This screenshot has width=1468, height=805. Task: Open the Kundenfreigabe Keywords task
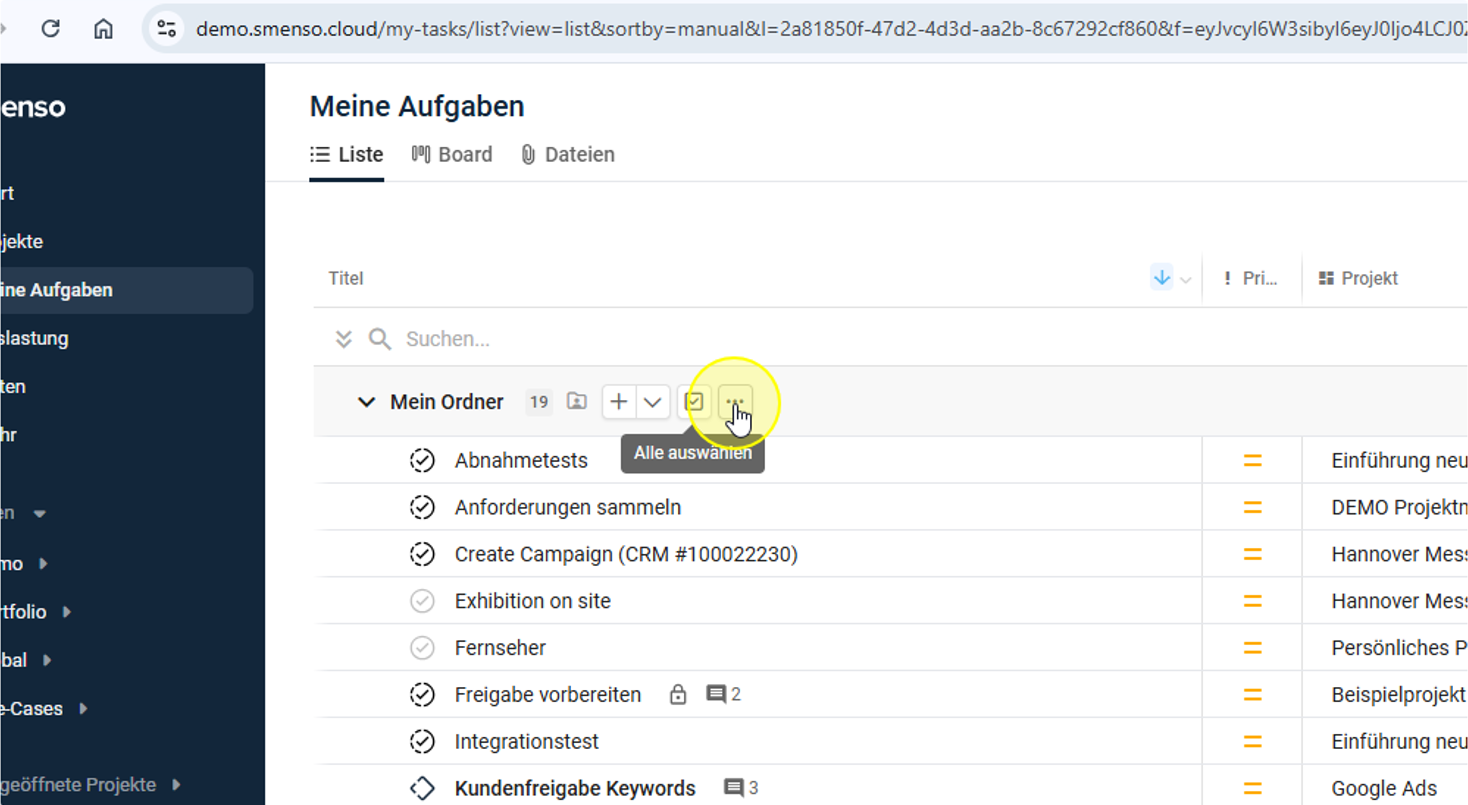(x=574, y=788)
